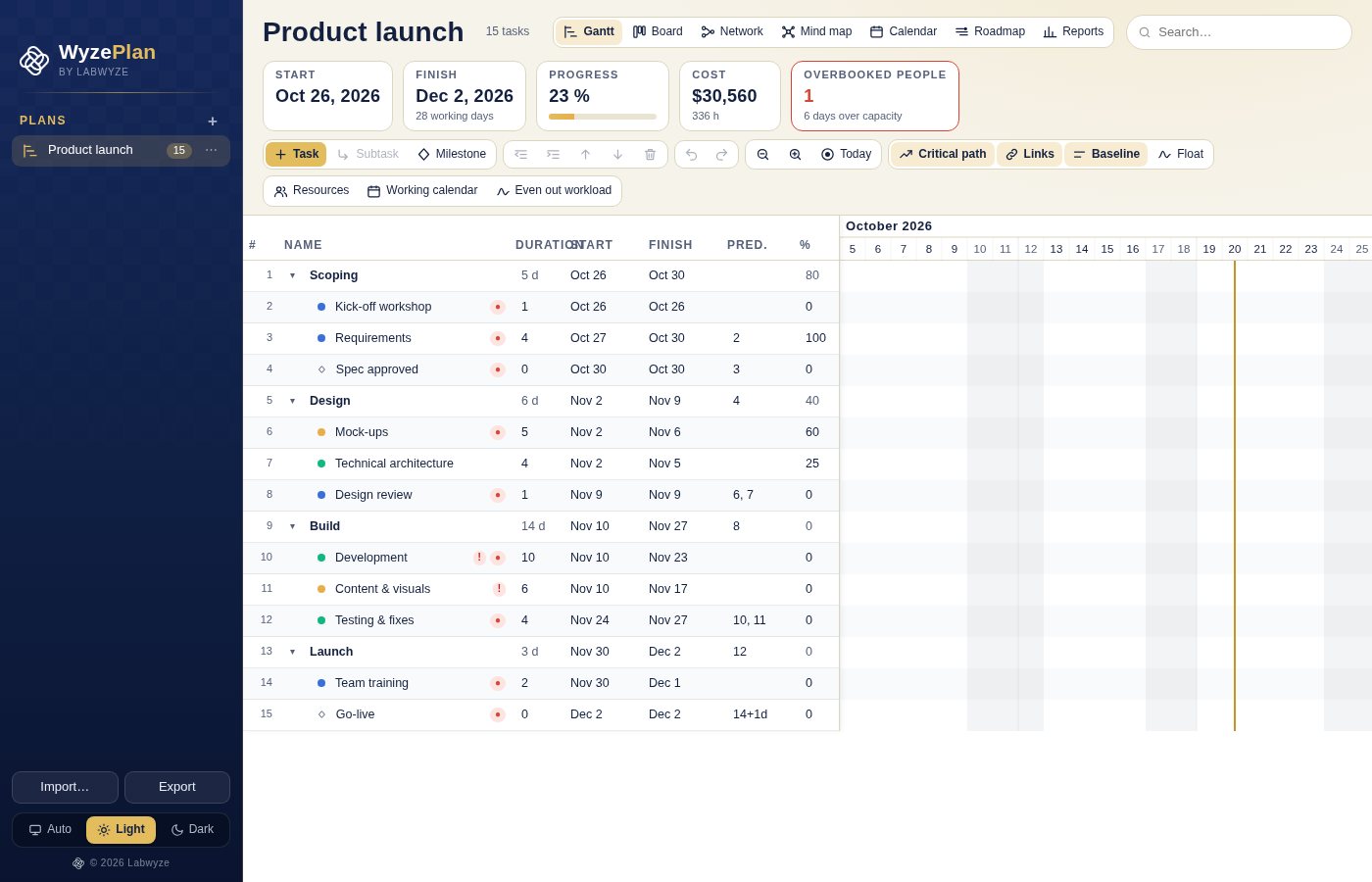
Task: Click warning icon on Content & visuals row
Action: [x=499, y=589]
